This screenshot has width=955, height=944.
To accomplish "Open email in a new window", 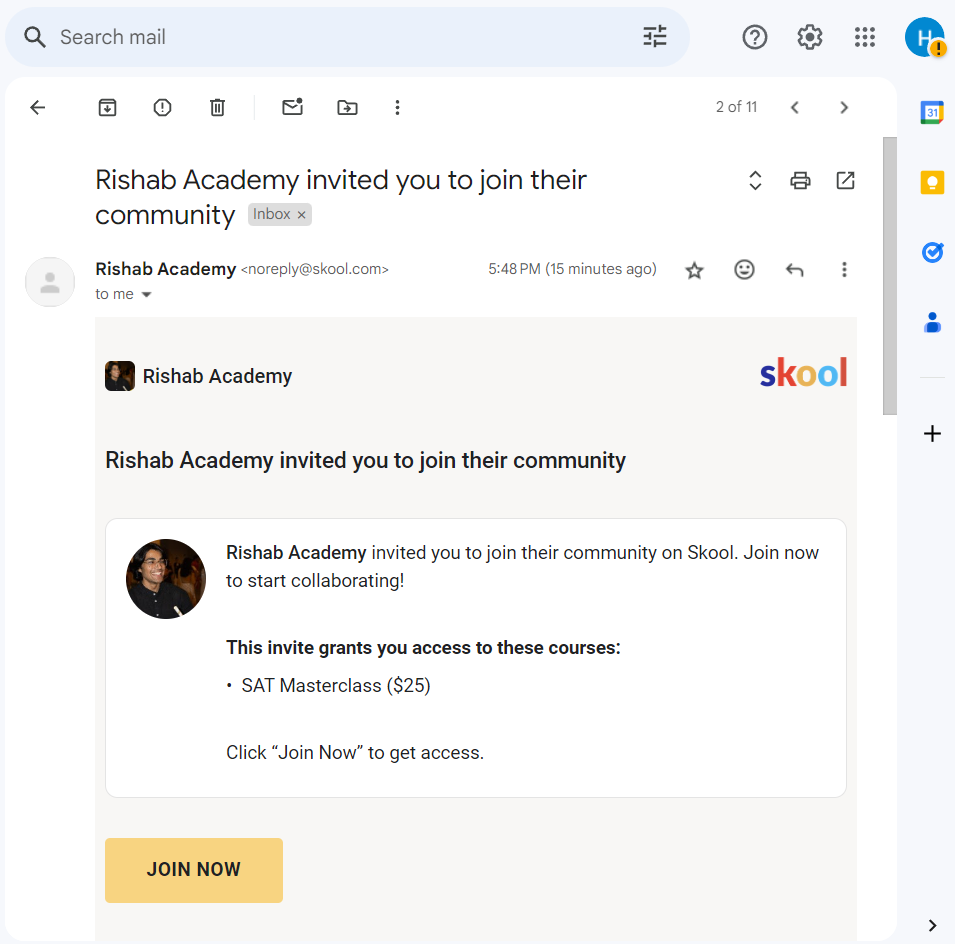I will 845,180.
